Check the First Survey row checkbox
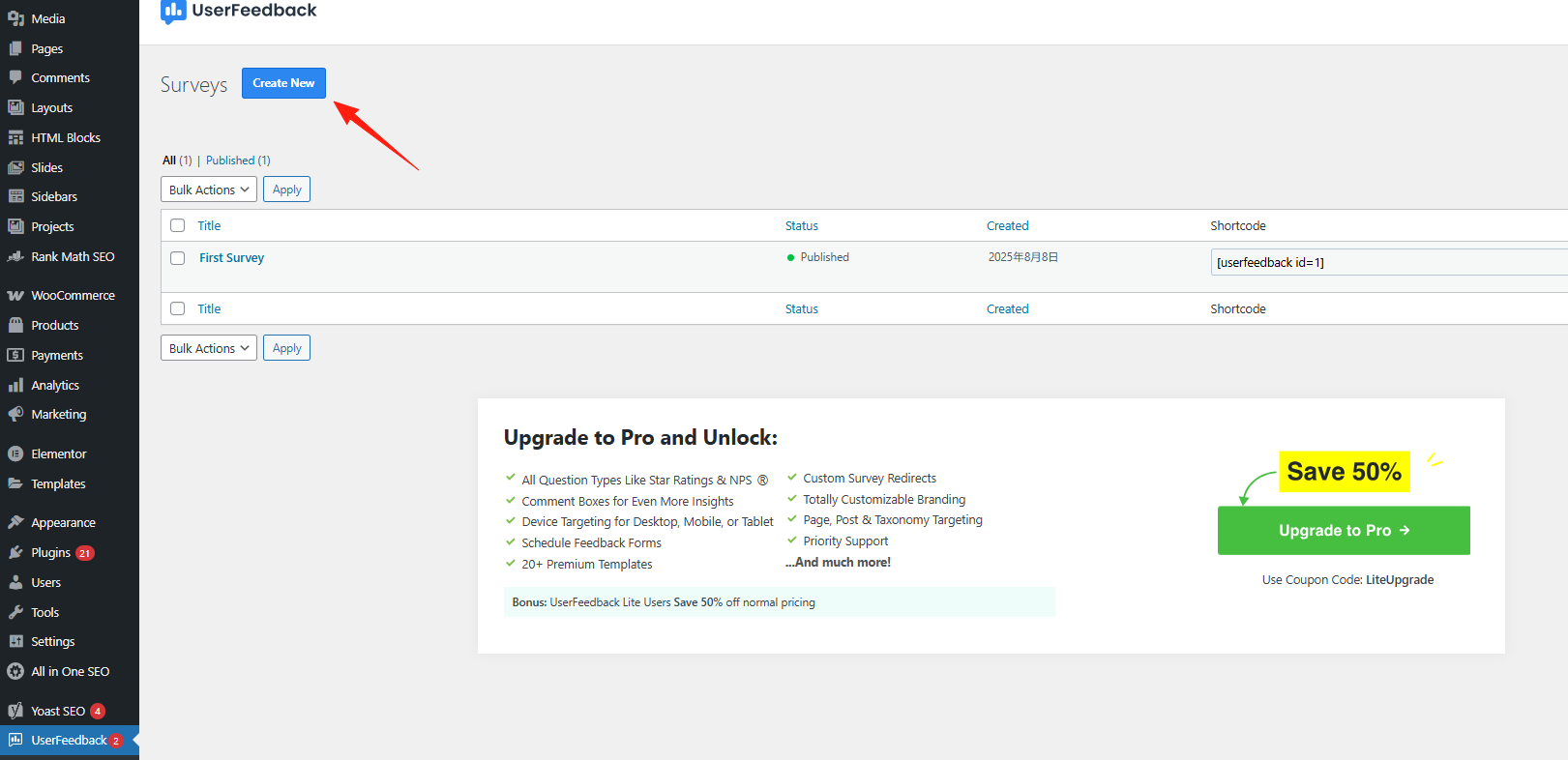Viewport: 1568px width, 760px height. pyautogui.click(x=178, y=258)
